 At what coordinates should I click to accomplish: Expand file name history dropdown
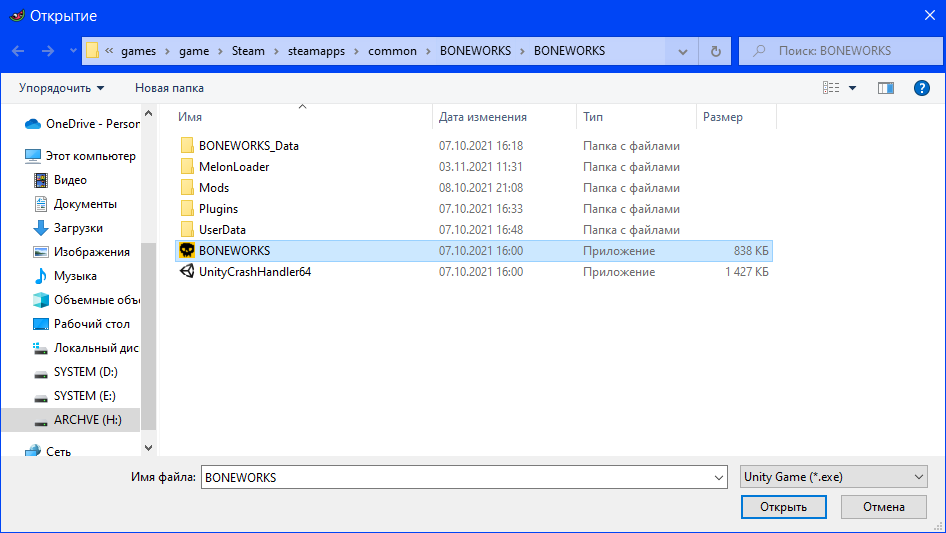[x=719, y=477]
